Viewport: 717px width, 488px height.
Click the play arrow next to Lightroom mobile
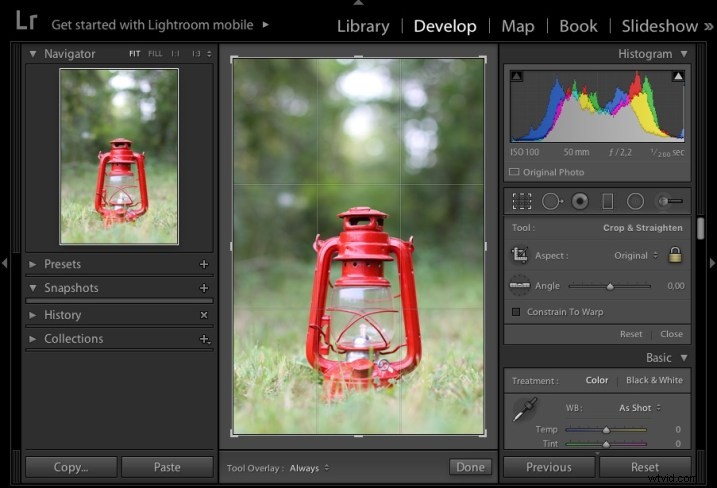point(266,25)
